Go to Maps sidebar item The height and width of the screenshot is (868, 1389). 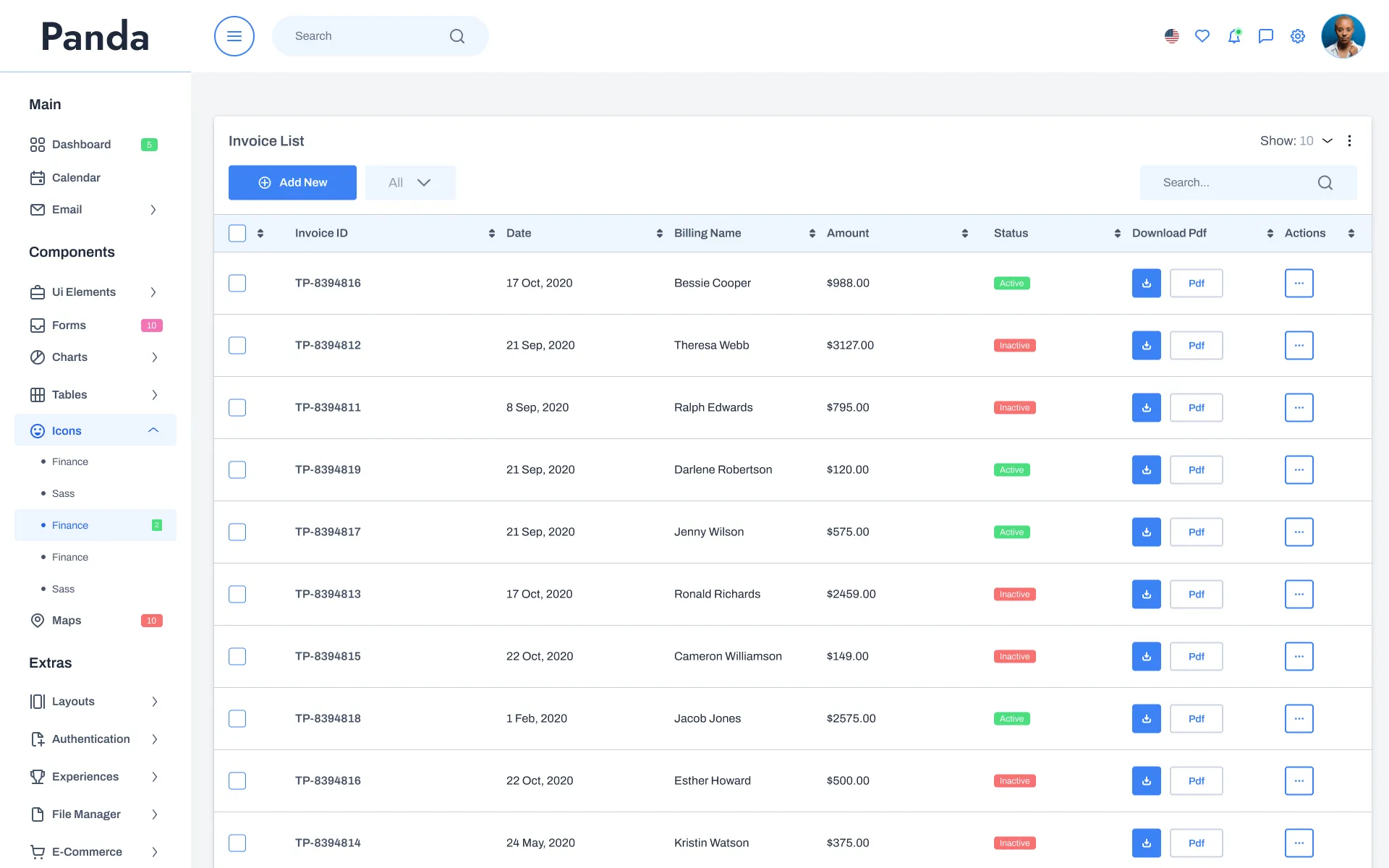(x=67, y=621)
